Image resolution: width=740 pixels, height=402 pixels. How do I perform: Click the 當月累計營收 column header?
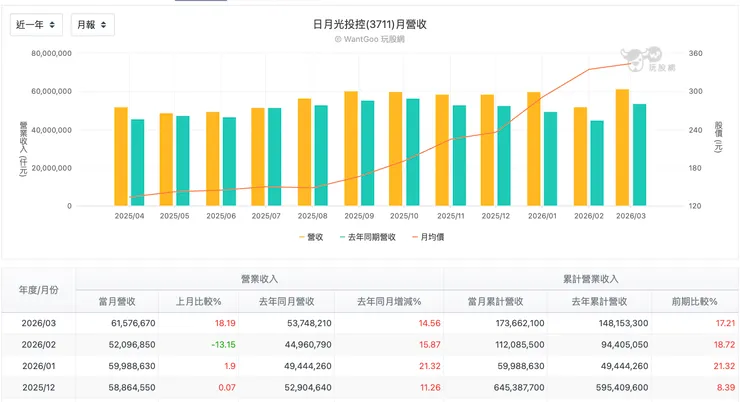point(496,302)
